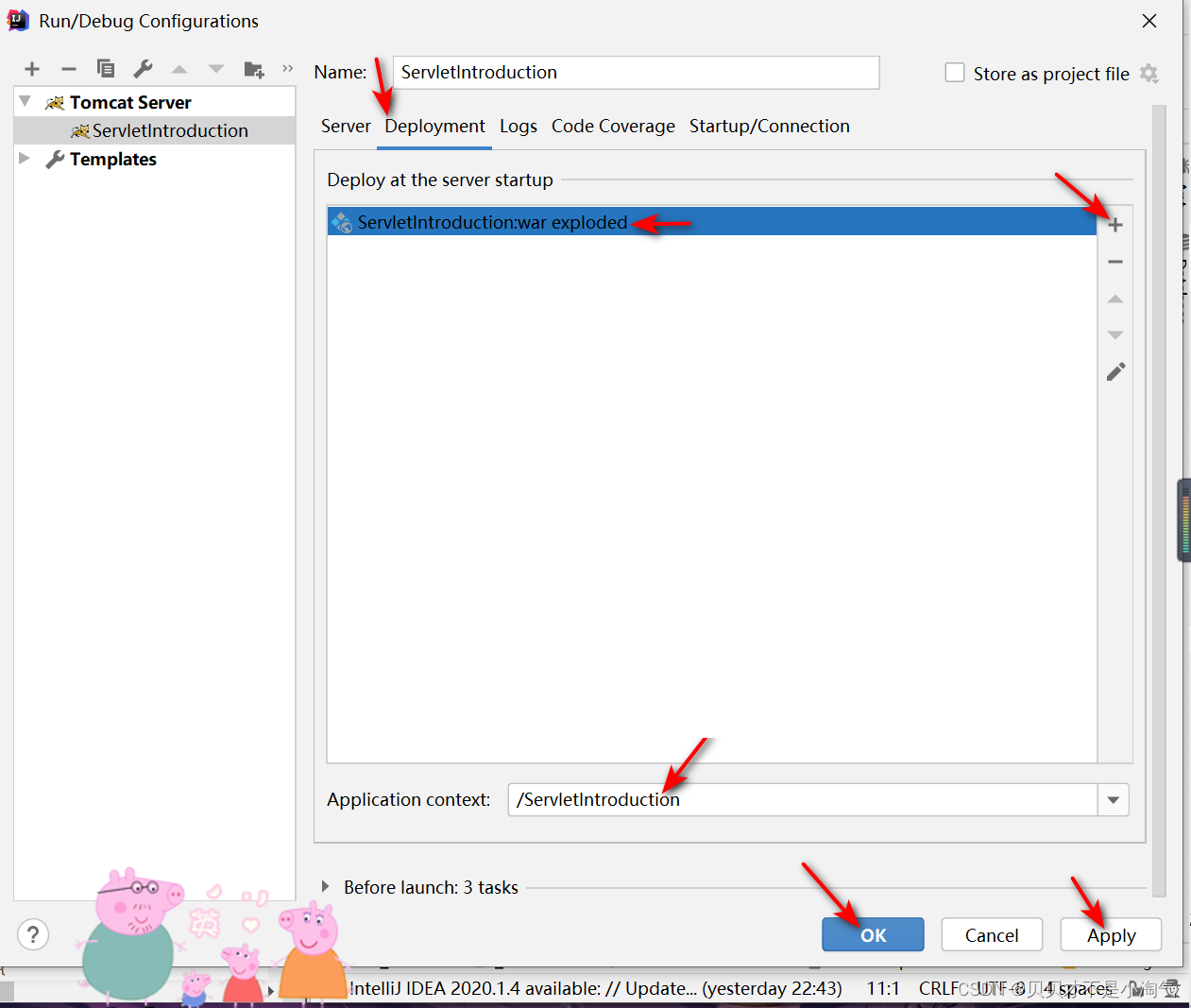Switch to the Code Coverage tab
Viewport: 1191px width, 1008px height.
point(613,126)
